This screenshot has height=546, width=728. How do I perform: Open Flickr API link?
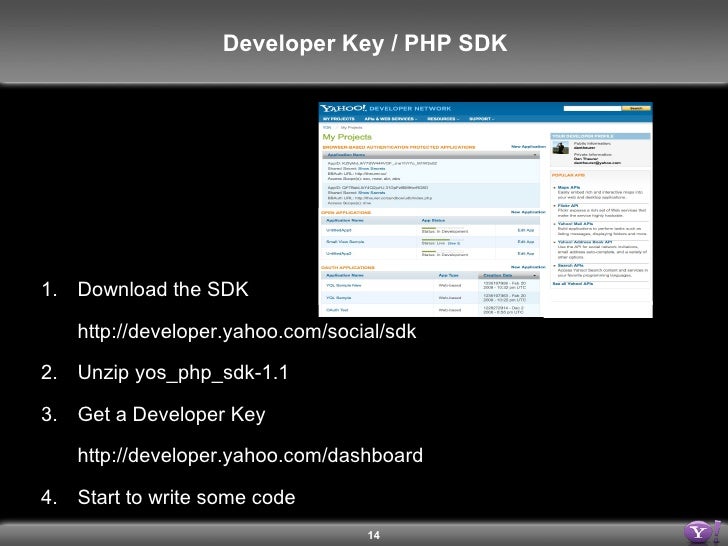tap(568, 206)
